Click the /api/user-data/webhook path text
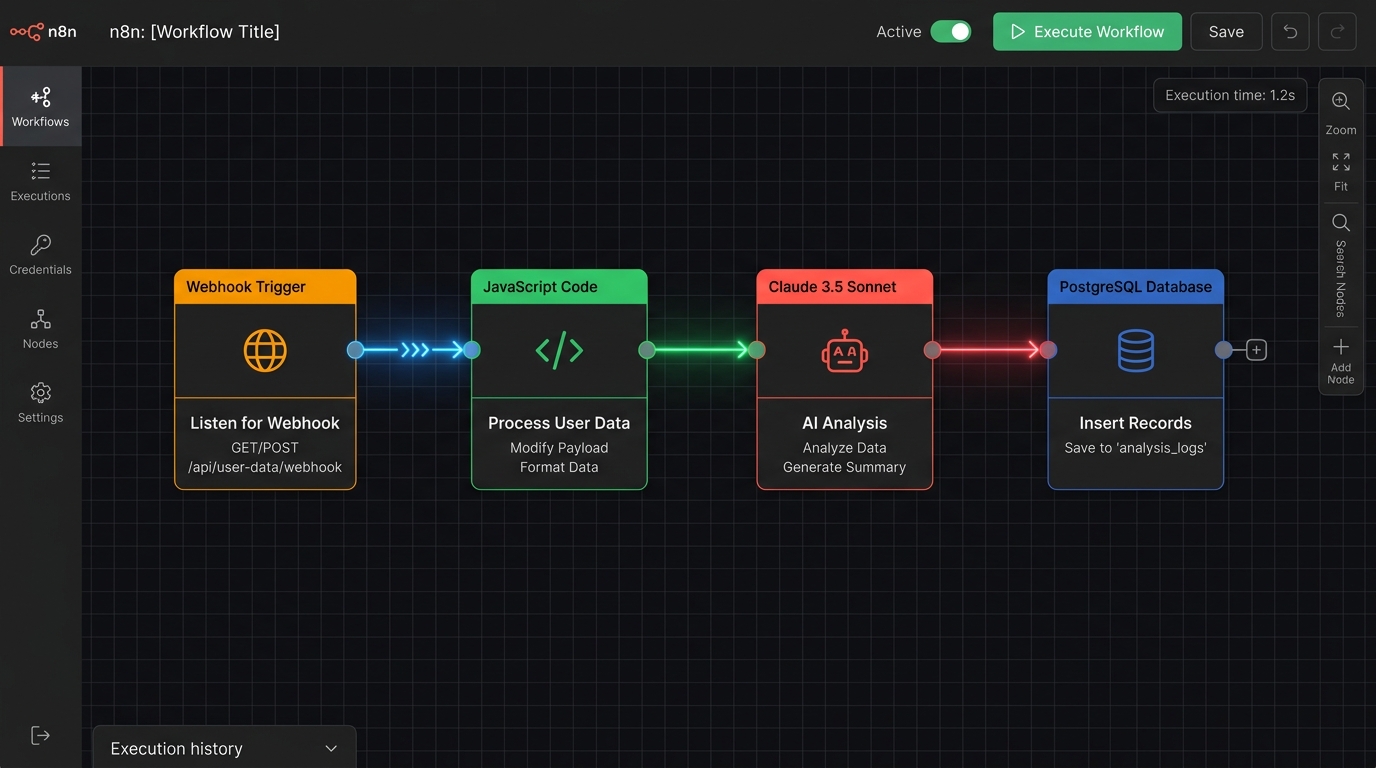Screen dimensions: 1376x768 [265, 467]
